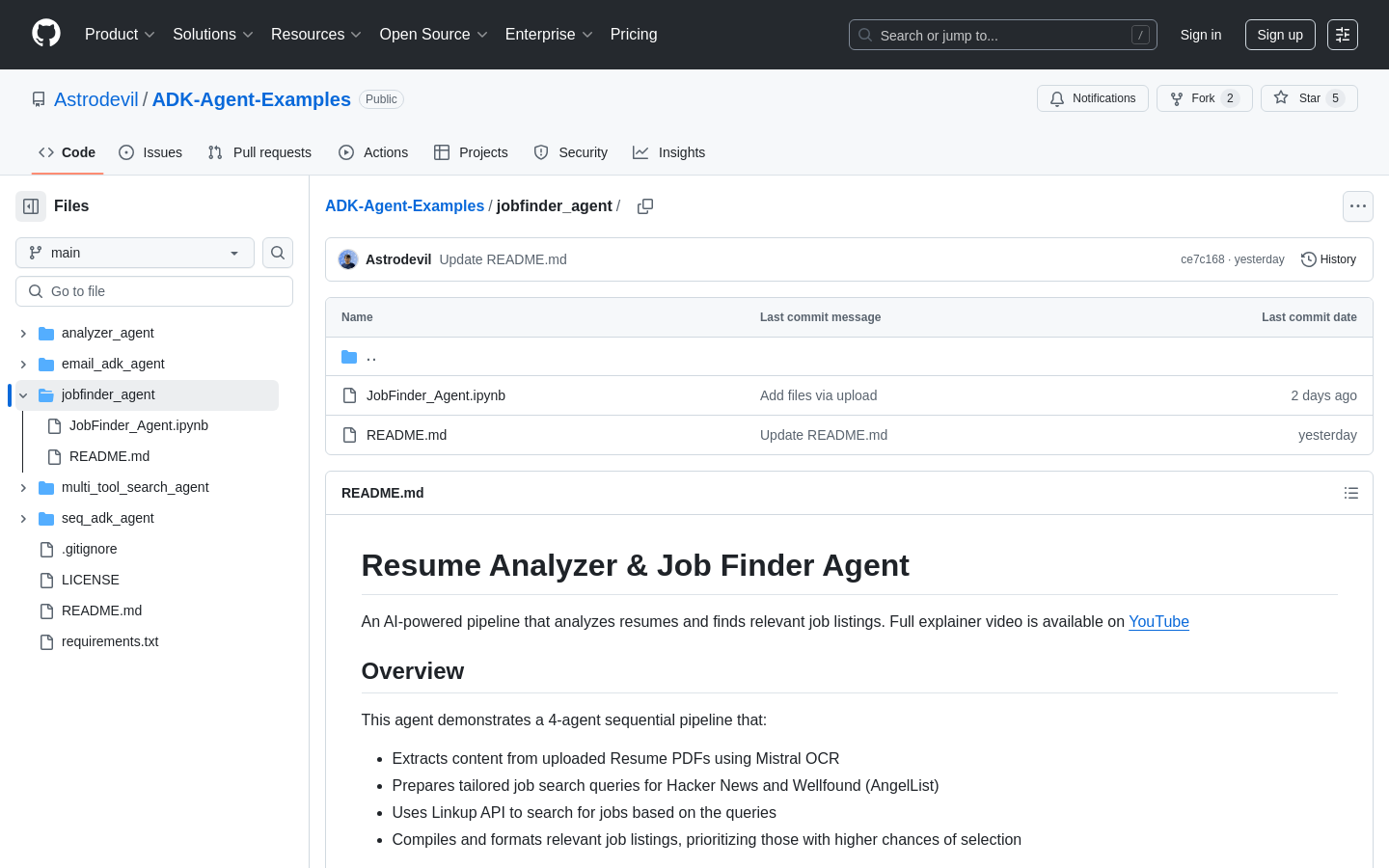Open ADK-Agent-Examples breadcrumb link
The image size is (1389, 868).
(405, 206)
